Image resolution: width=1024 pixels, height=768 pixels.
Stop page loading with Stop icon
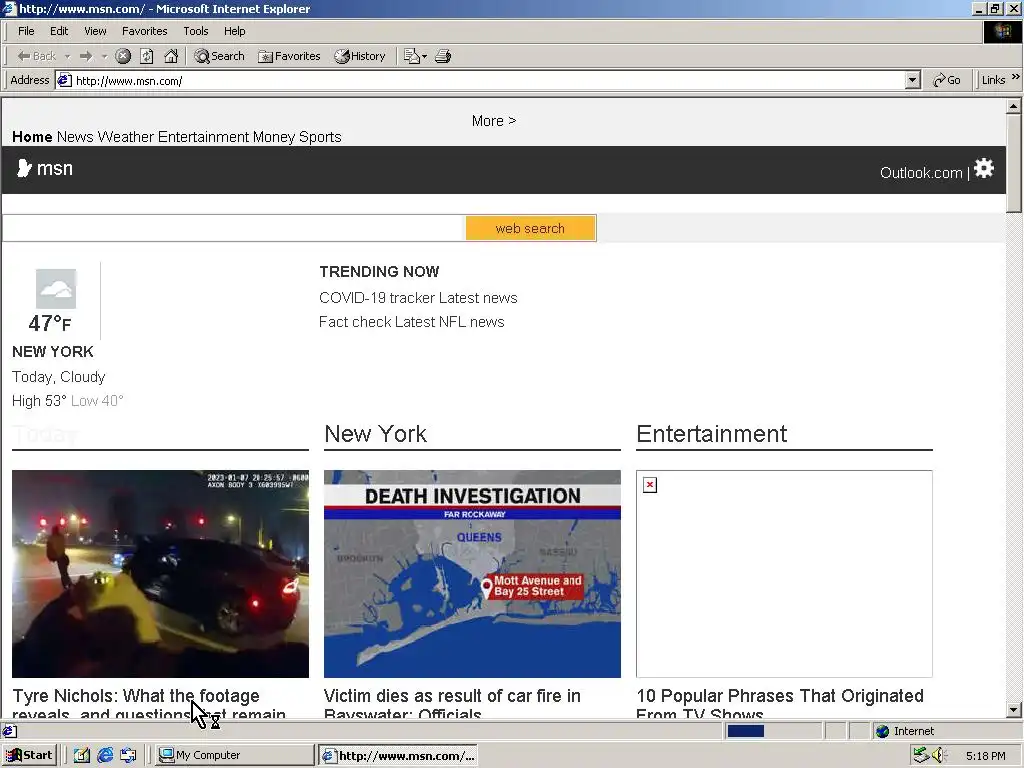tap(123, 56)
